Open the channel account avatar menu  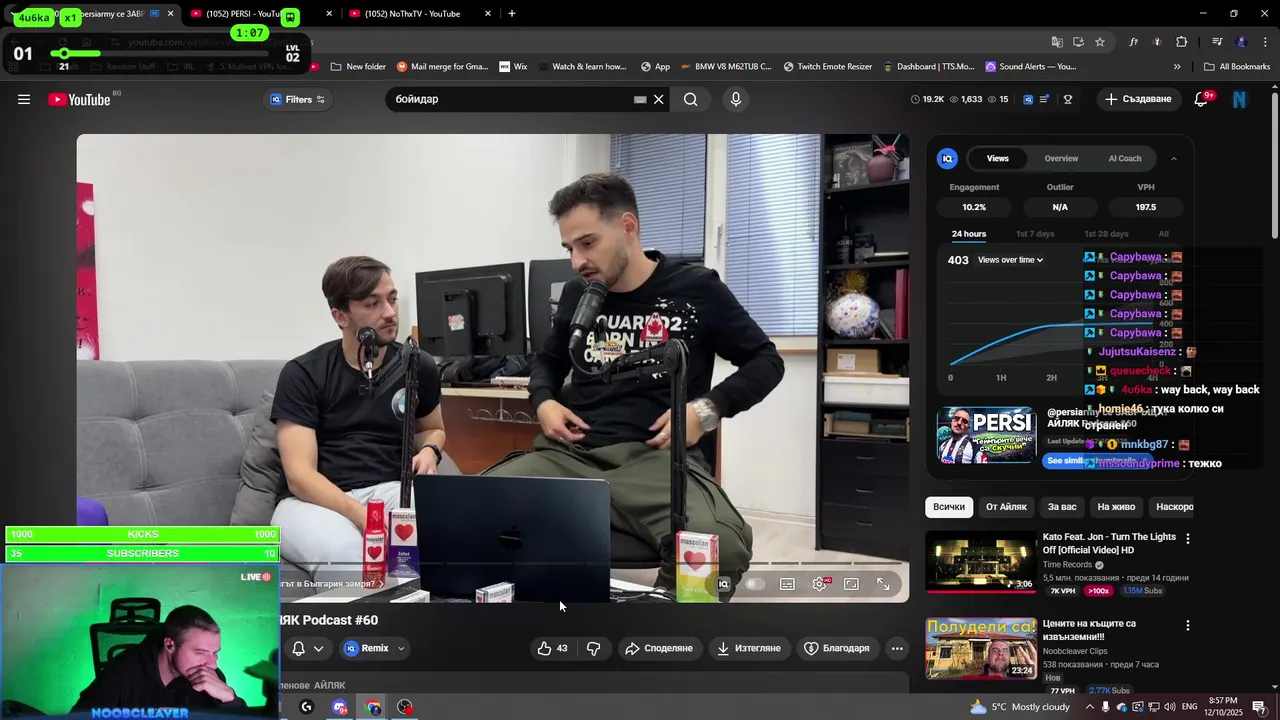pyautogui.click(x=1240, y=99)
